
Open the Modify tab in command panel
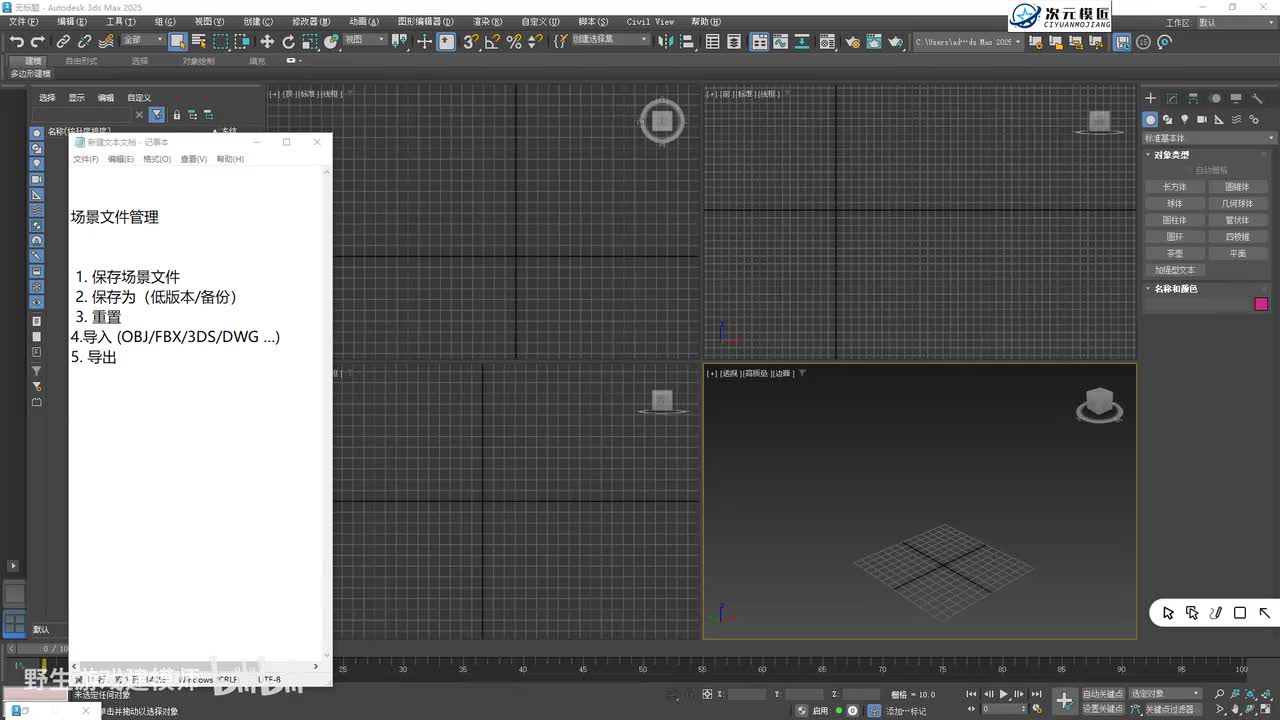click(x=1172, y=98)
